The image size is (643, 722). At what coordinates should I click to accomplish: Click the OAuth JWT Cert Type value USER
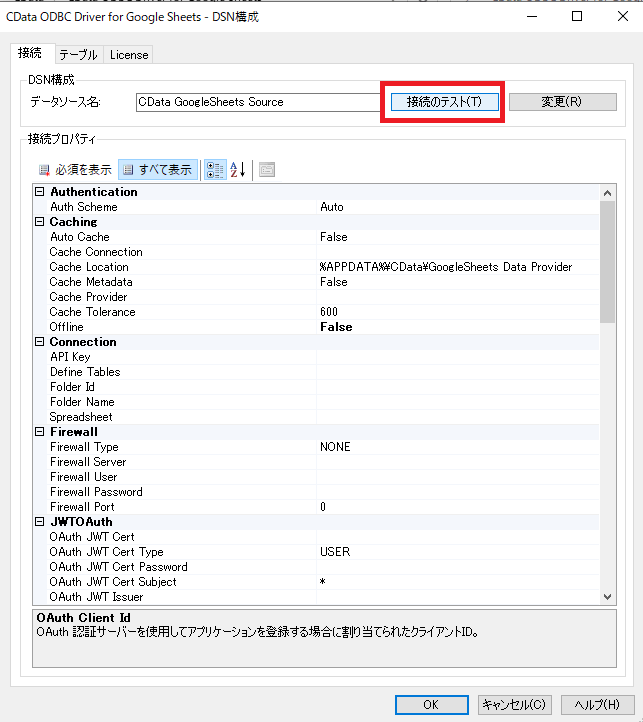(x=335, y=552)
